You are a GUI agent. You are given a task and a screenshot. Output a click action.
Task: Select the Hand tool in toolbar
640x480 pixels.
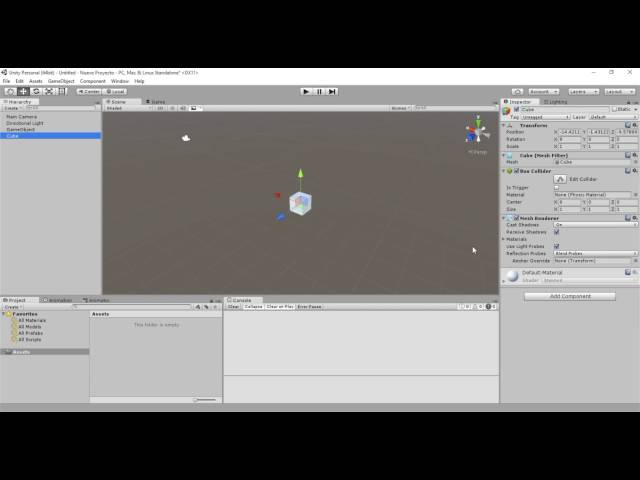click(x=11, y=91)
